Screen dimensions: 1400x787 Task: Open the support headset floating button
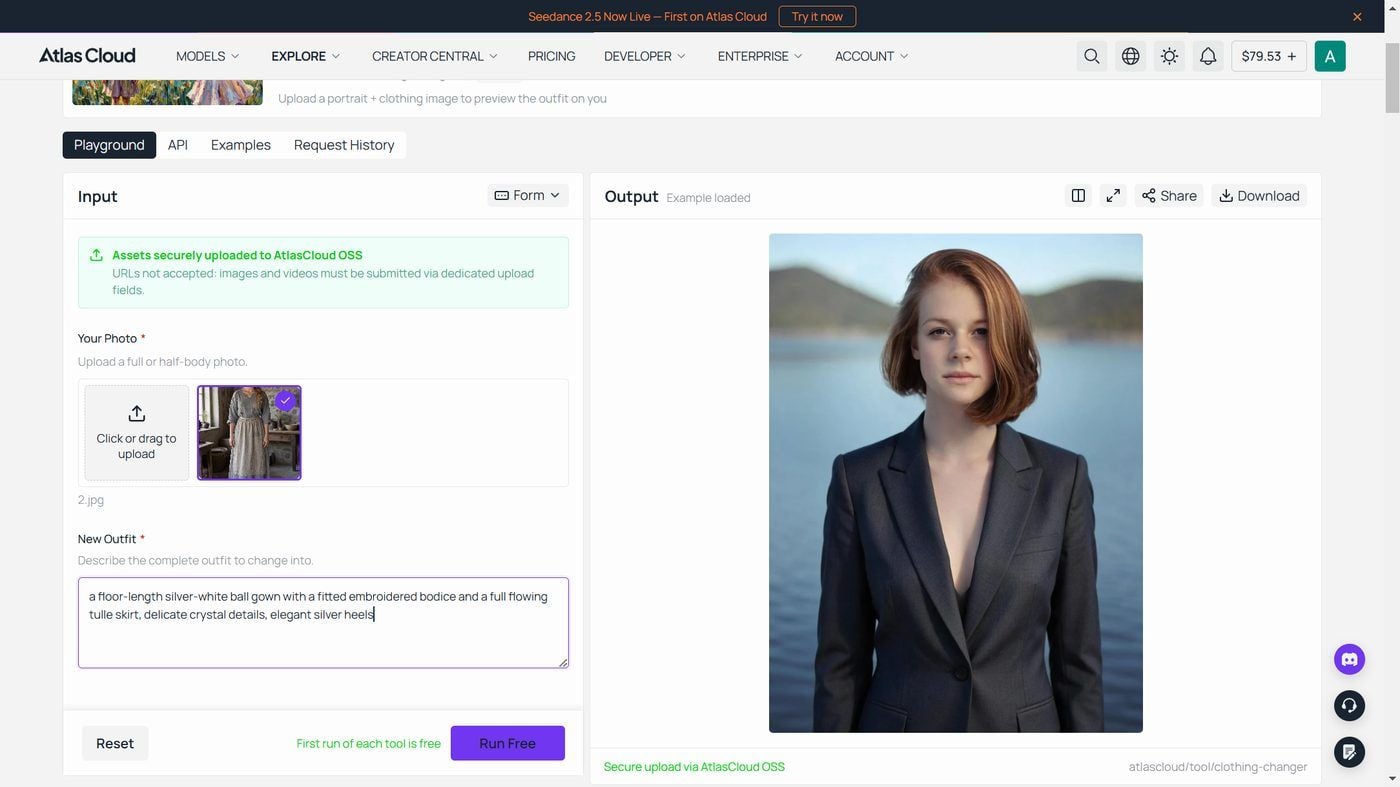click(1349, 706)
